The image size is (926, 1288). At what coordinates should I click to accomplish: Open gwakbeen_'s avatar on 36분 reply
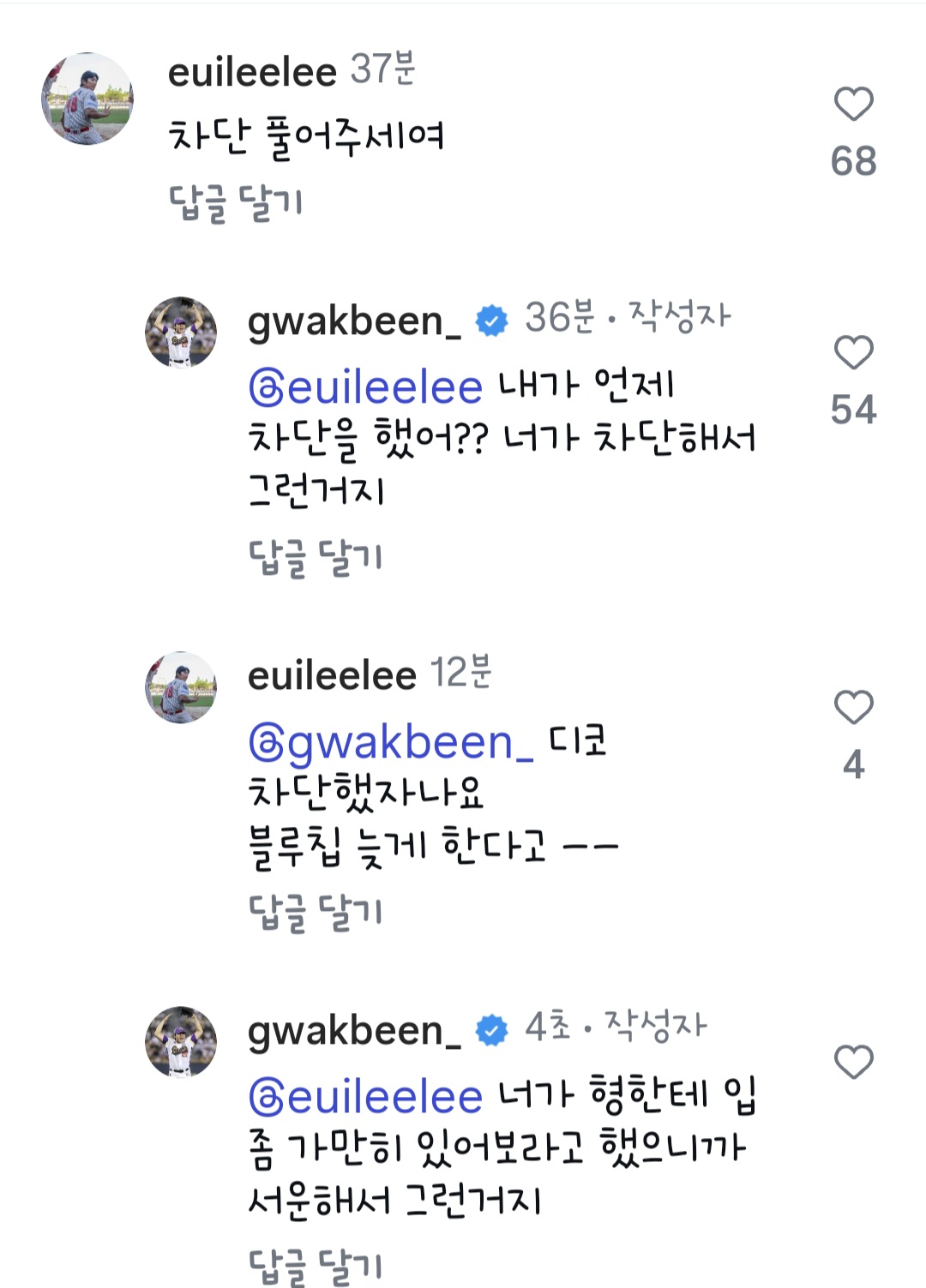pyautogui.click(x=181, y=332)
